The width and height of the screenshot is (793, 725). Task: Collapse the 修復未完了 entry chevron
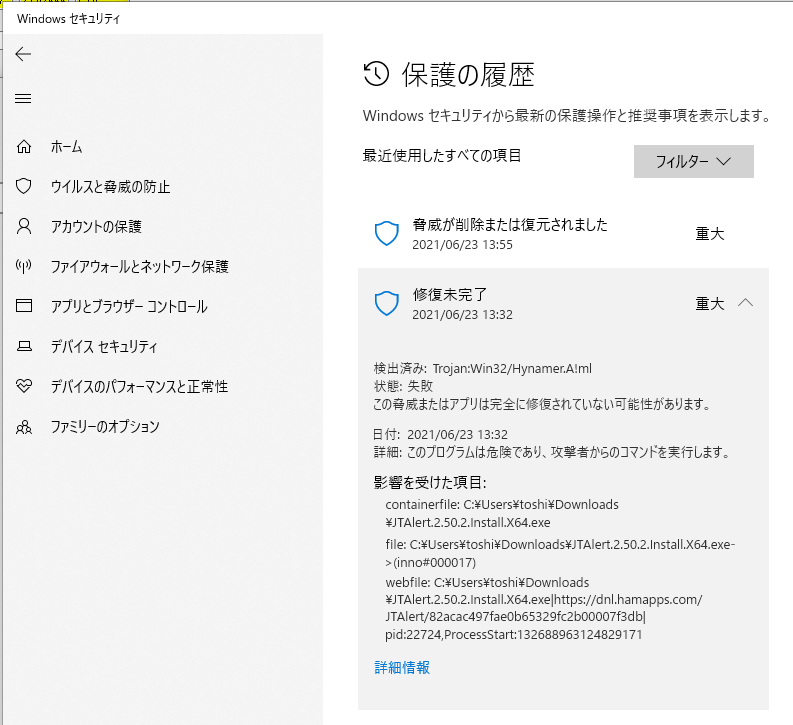[745, 303]
